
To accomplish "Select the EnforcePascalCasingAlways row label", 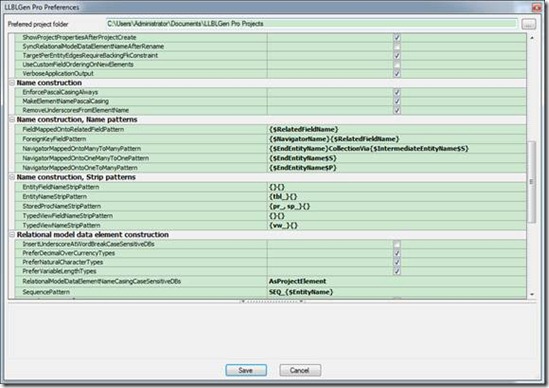I will pyautogui.click(x=60, y=92).
